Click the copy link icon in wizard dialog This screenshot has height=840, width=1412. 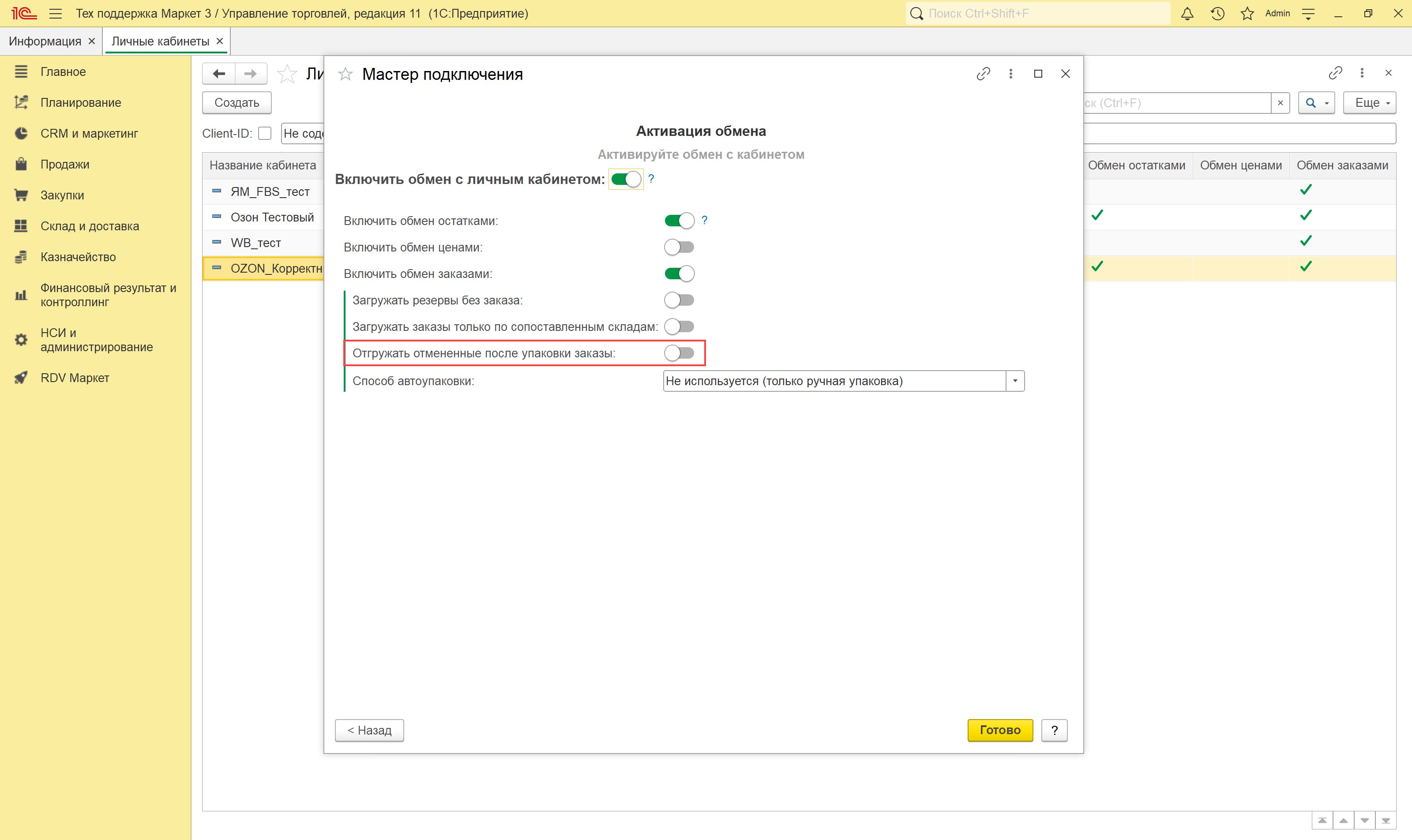[x=983, y=74]
